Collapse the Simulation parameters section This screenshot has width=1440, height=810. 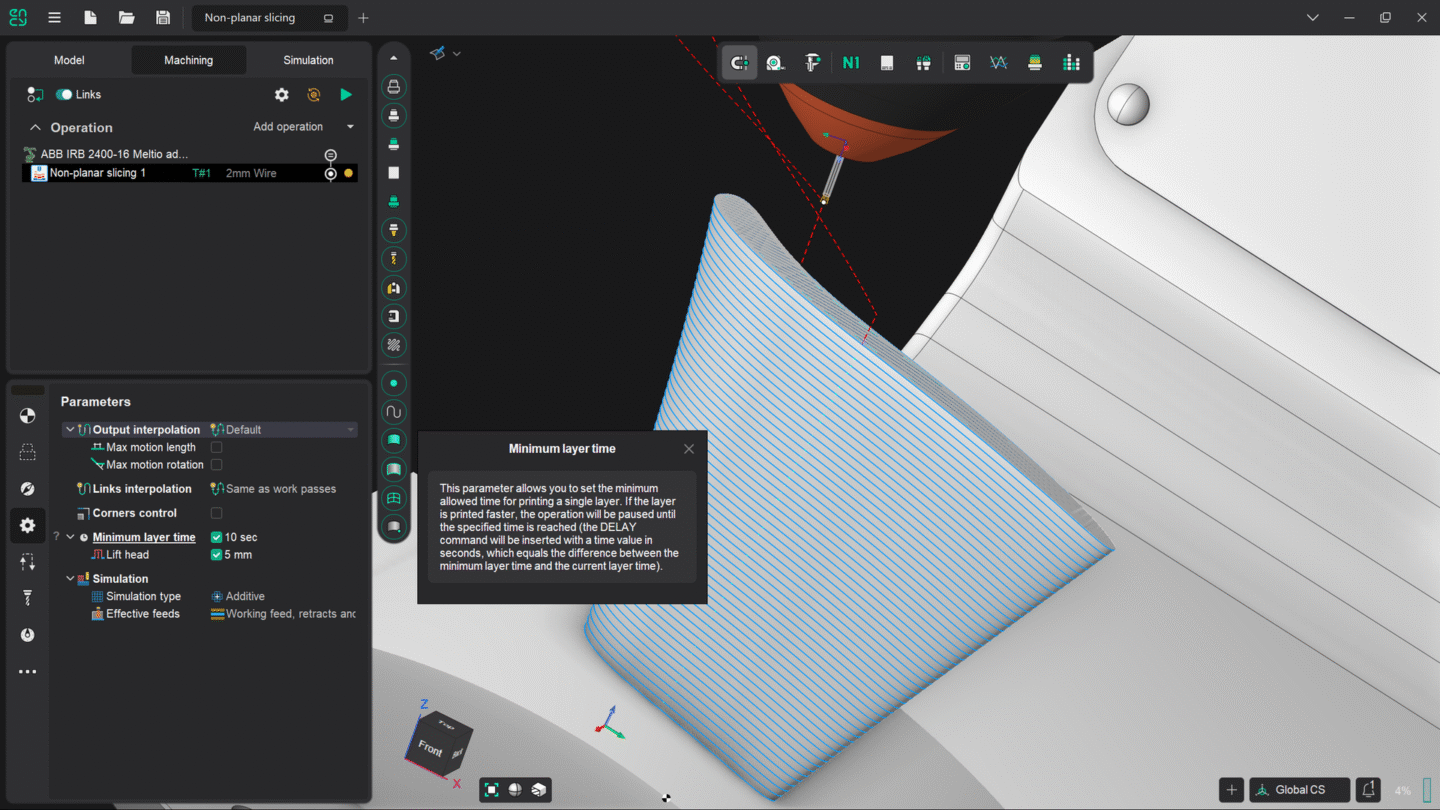[69, 578]
